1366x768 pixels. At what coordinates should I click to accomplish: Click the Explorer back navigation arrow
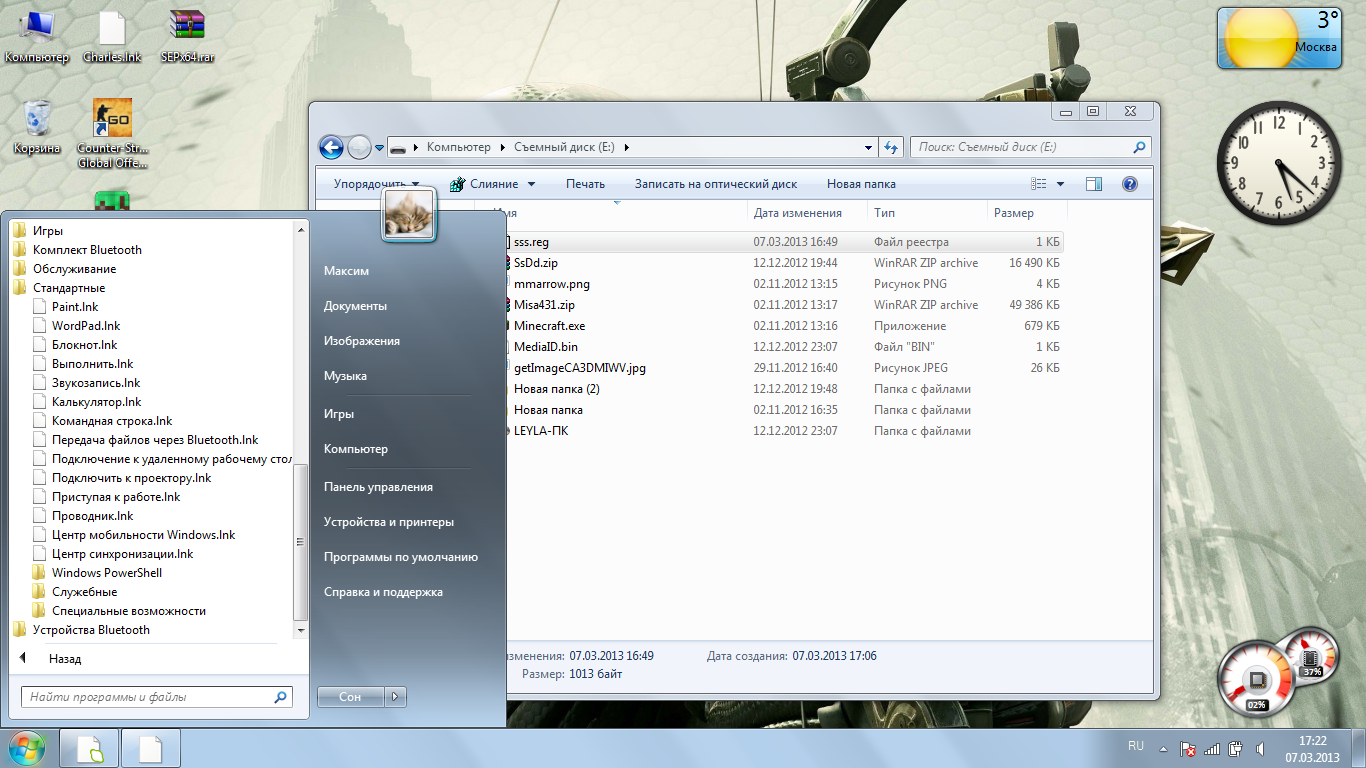click(331, 147)
